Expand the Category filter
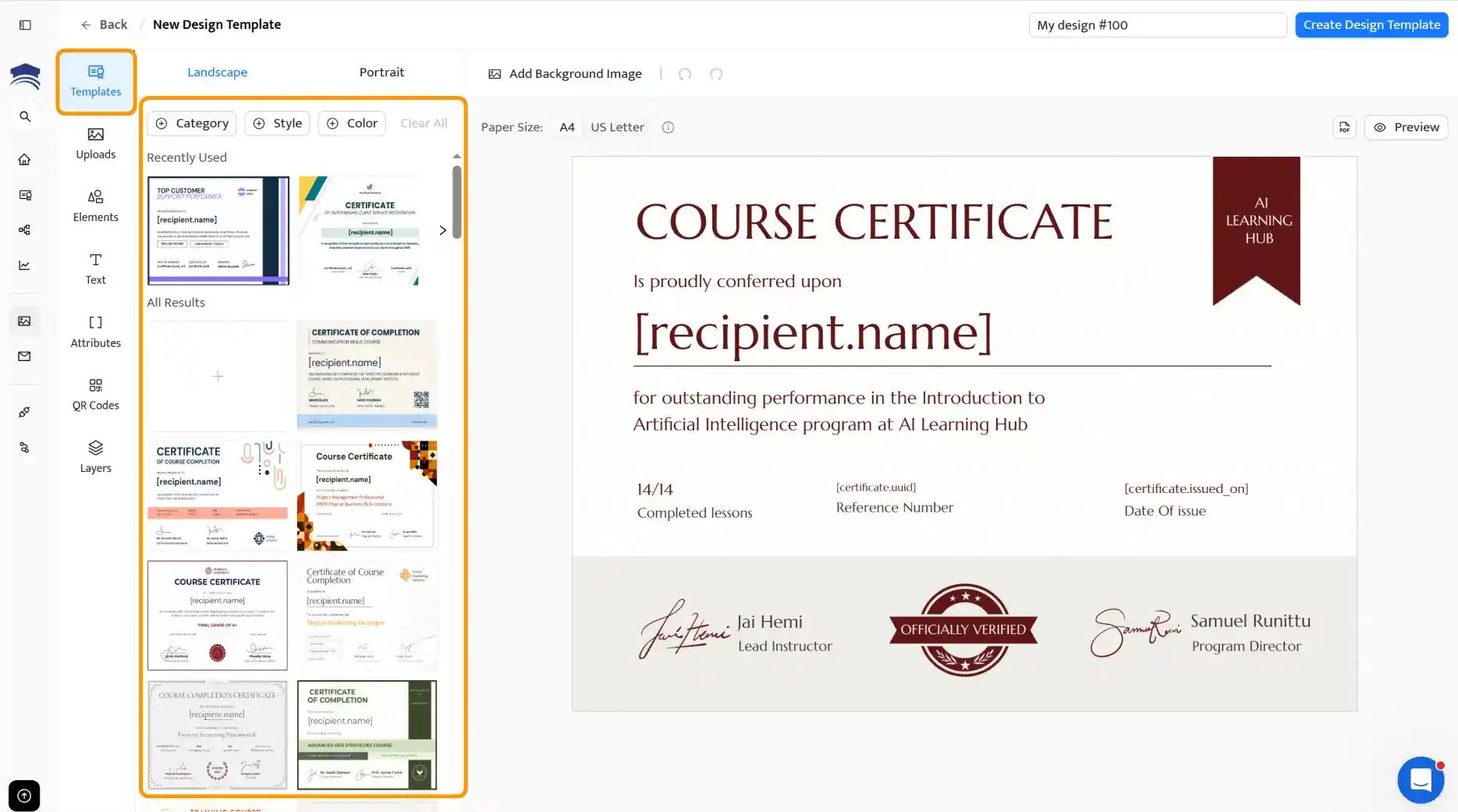The height and width of the screenshot is (812, 1458). [x=192, y=123]
